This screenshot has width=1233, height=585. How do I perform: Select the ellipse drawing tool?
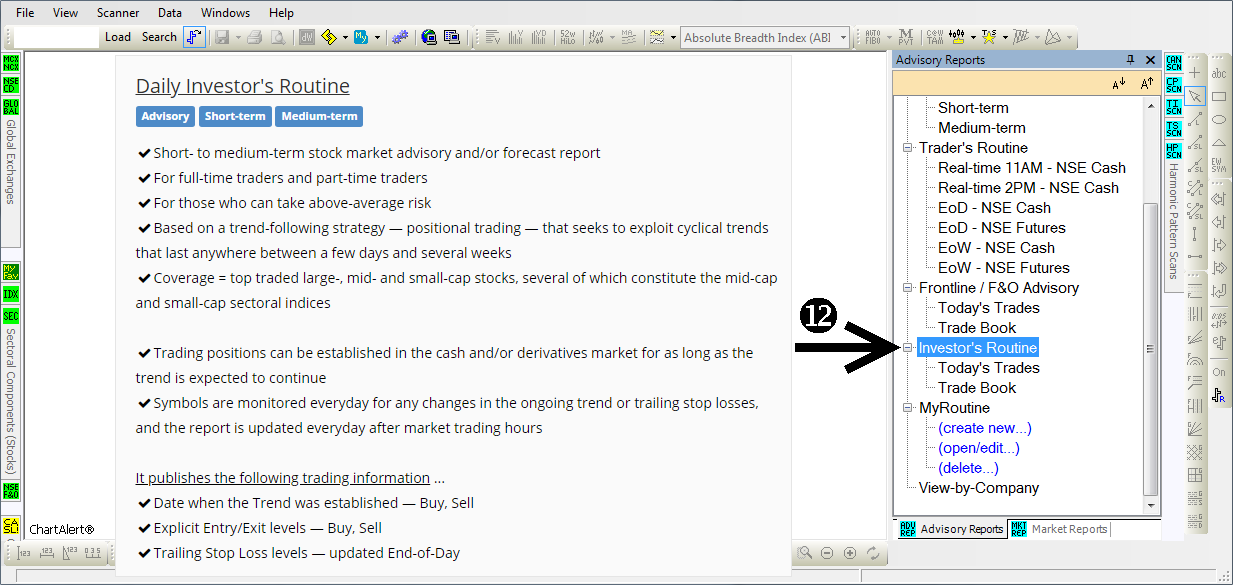click(1219, 119)
